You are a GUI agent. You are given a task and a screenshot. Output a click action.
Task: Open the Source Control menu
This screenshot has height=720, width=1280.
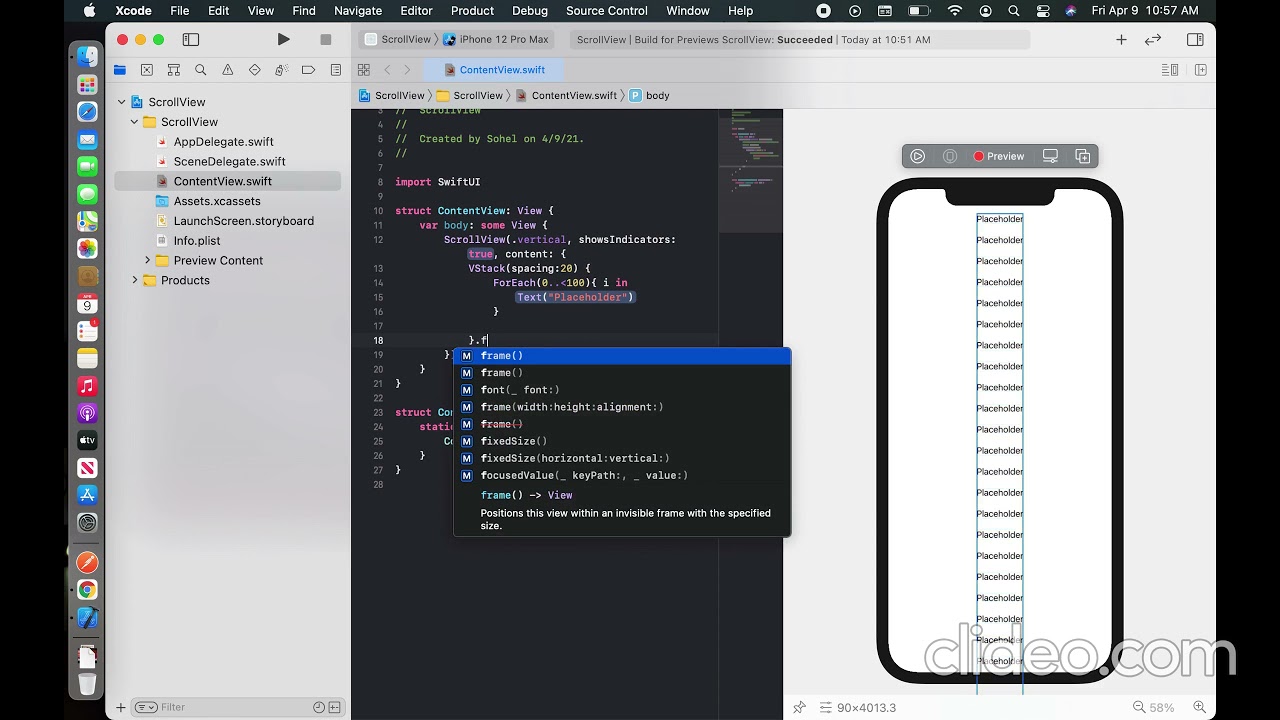607,11
